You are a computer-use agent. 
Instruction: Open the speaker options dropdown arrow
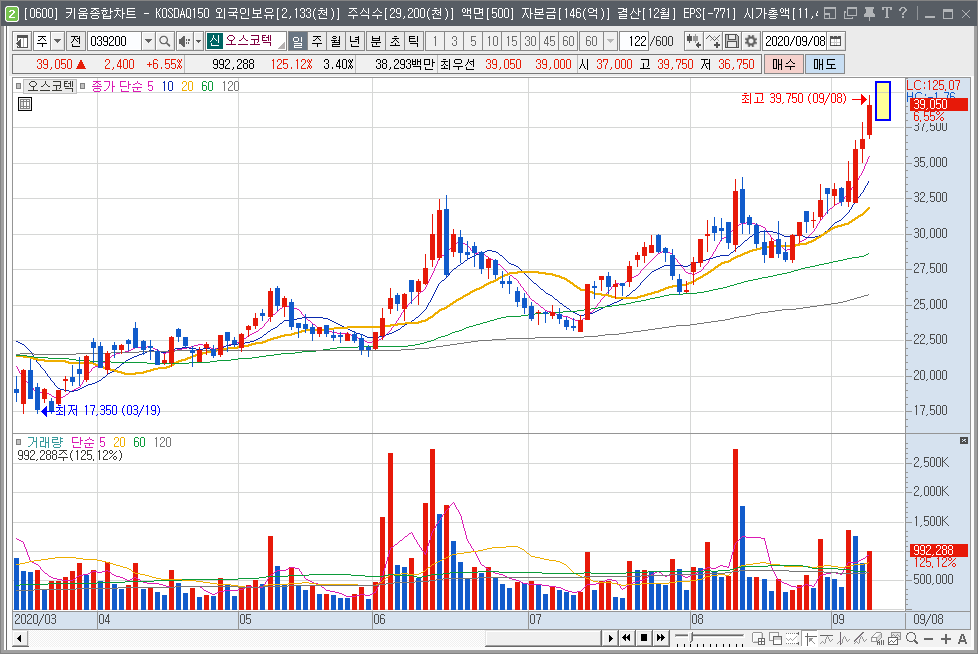[x=198, y=41]
